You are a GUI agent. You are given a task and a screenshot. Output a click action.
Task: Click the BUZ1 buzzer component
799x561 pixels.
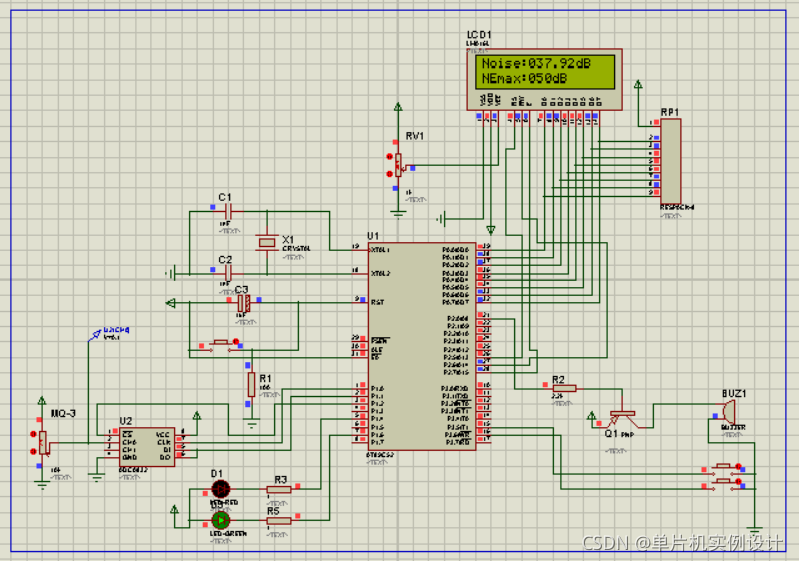click(x=728, y=410)
